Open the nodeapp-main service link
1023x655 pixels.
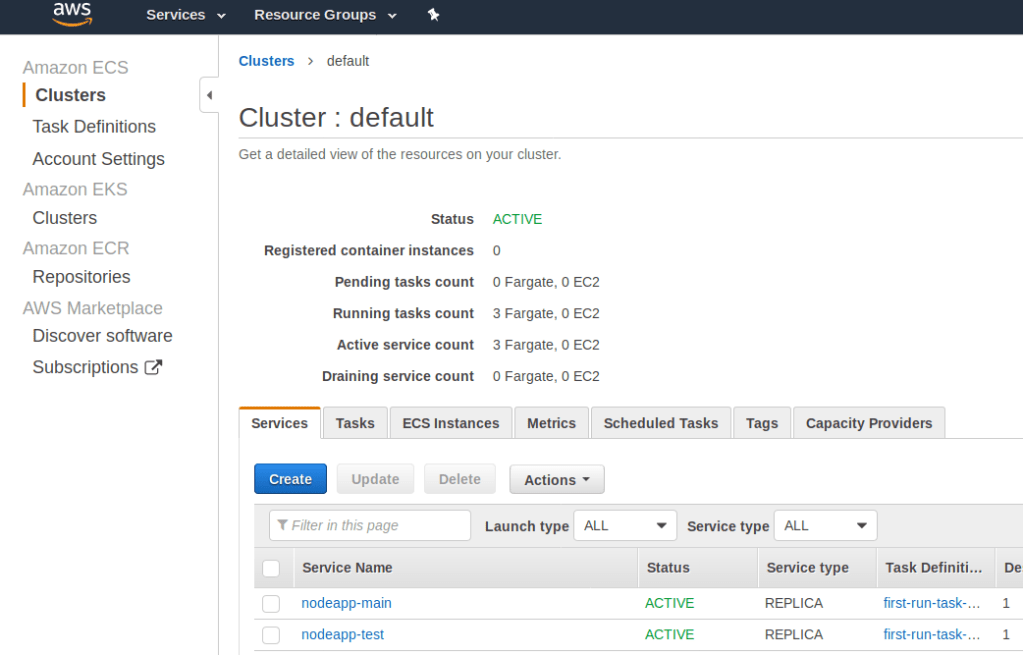point(347,603)
